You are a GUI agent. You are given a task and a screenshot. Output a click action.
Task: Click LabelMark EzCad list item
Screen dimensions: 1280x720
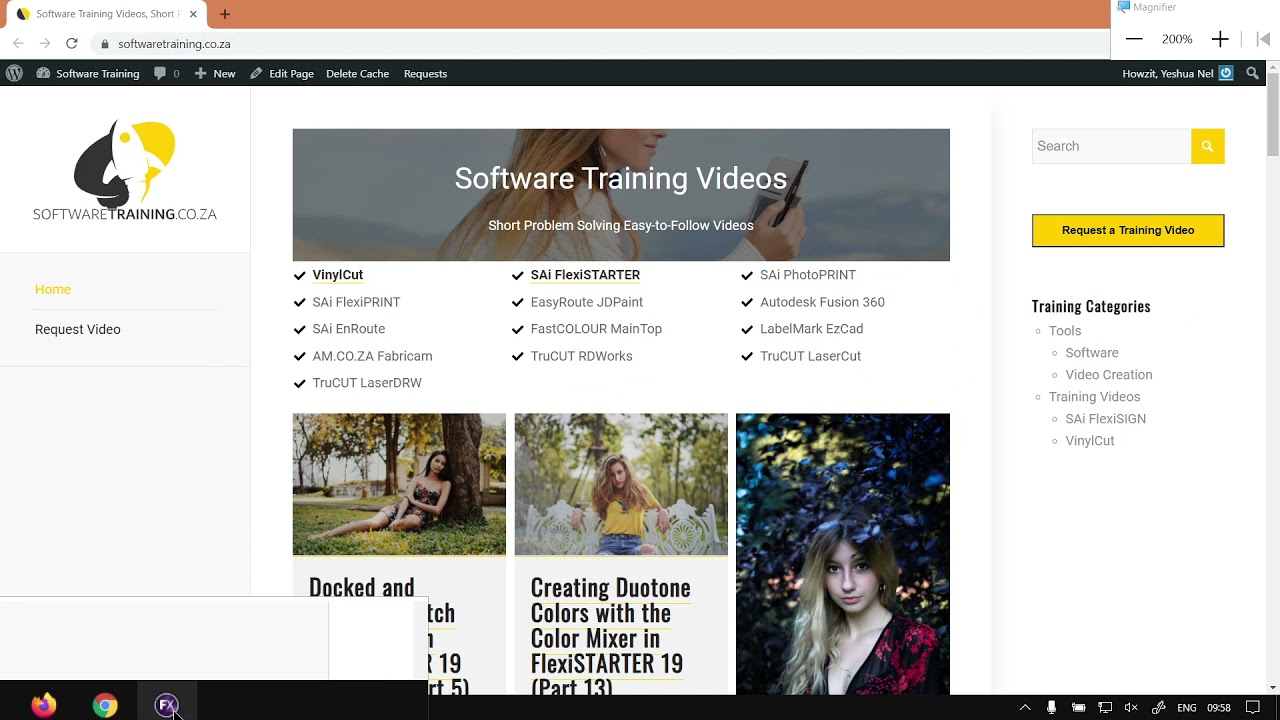811,329
